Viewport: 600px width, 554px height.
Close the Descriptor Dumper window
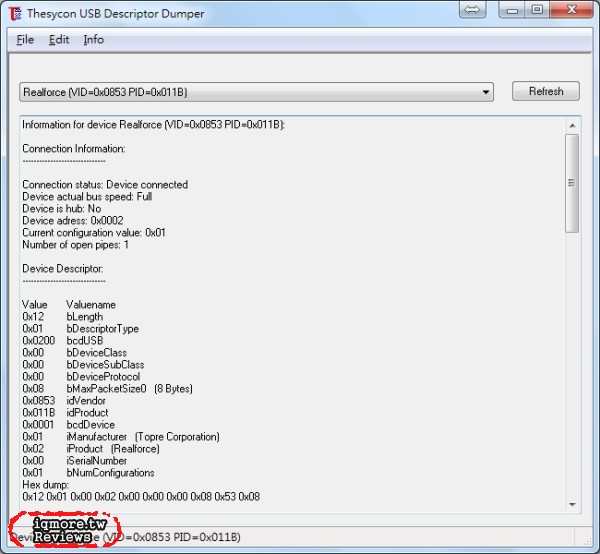pos(571,10)
